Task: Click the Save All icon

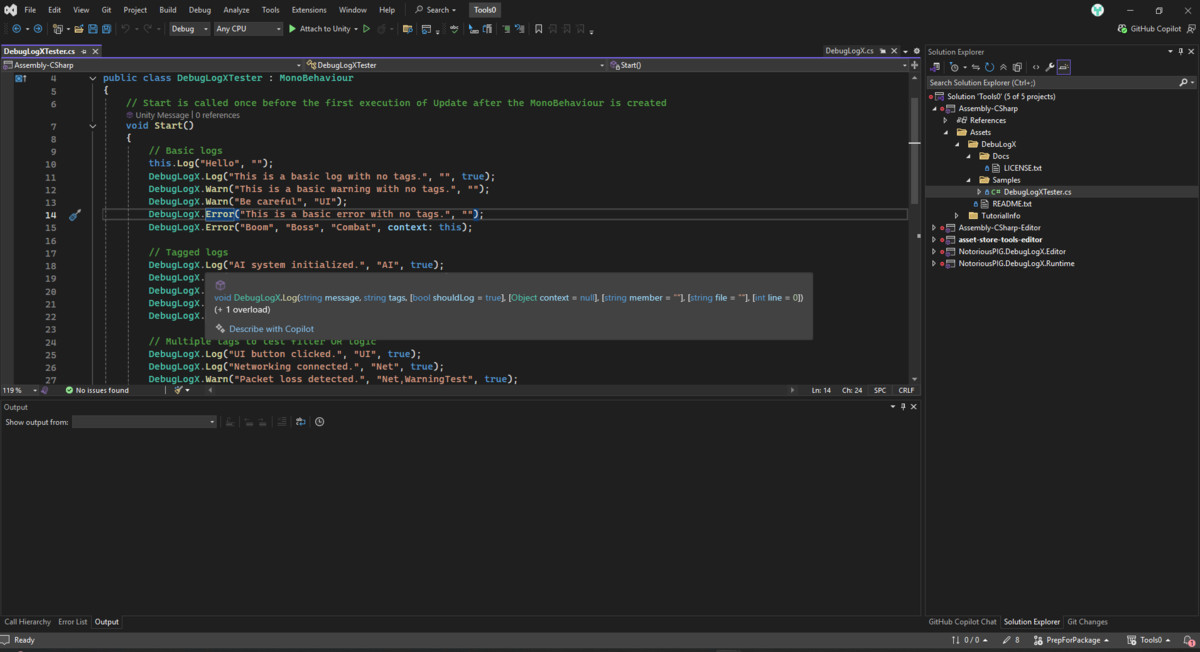Action: [x=106, y=28]
